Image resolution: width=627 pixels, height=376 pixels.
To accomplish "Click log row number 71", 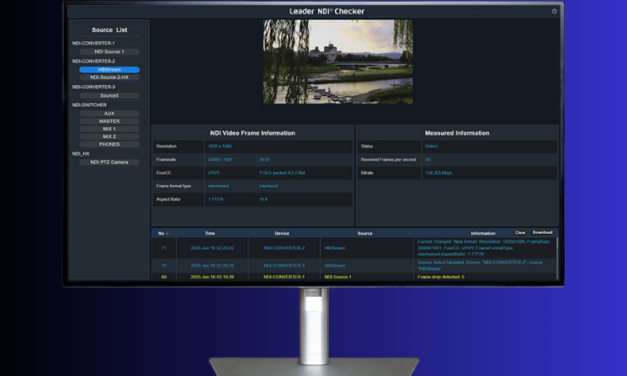I will click(164, 248).
